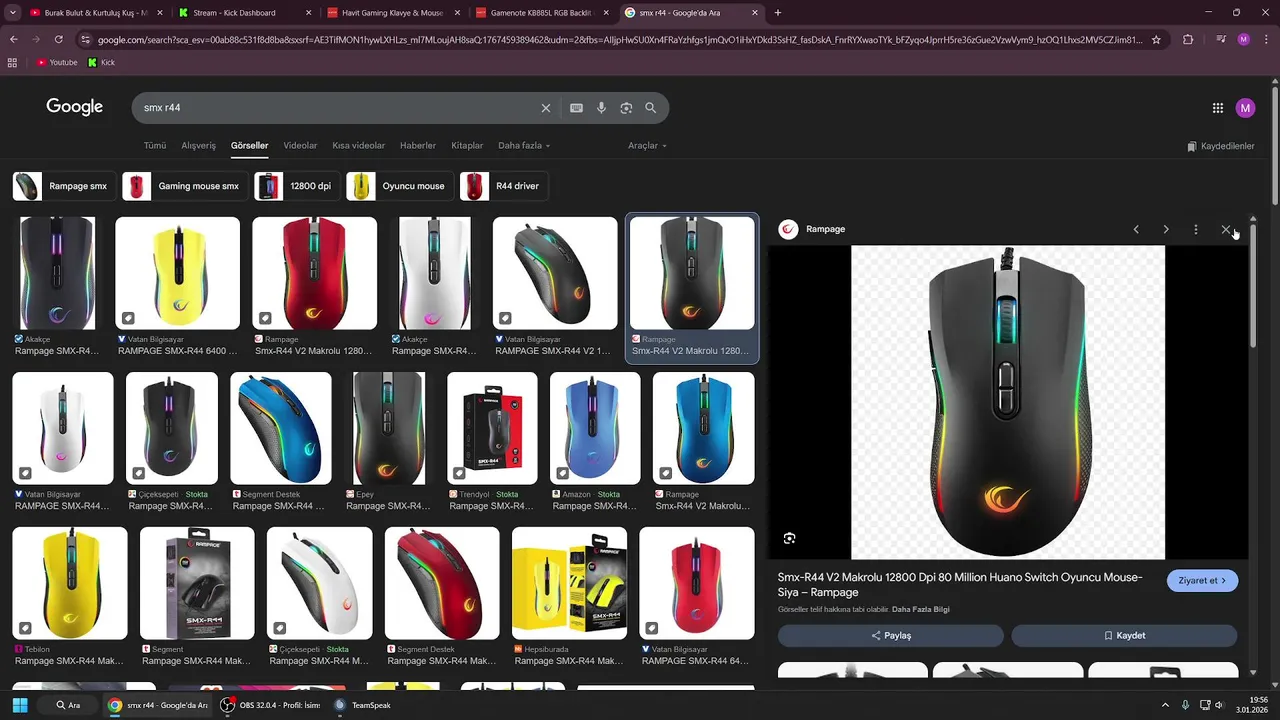The height and width of the screenshot is (720, 1280).
Task: Select the Oyuncu mouse filter chip
Action: (399, 186)
